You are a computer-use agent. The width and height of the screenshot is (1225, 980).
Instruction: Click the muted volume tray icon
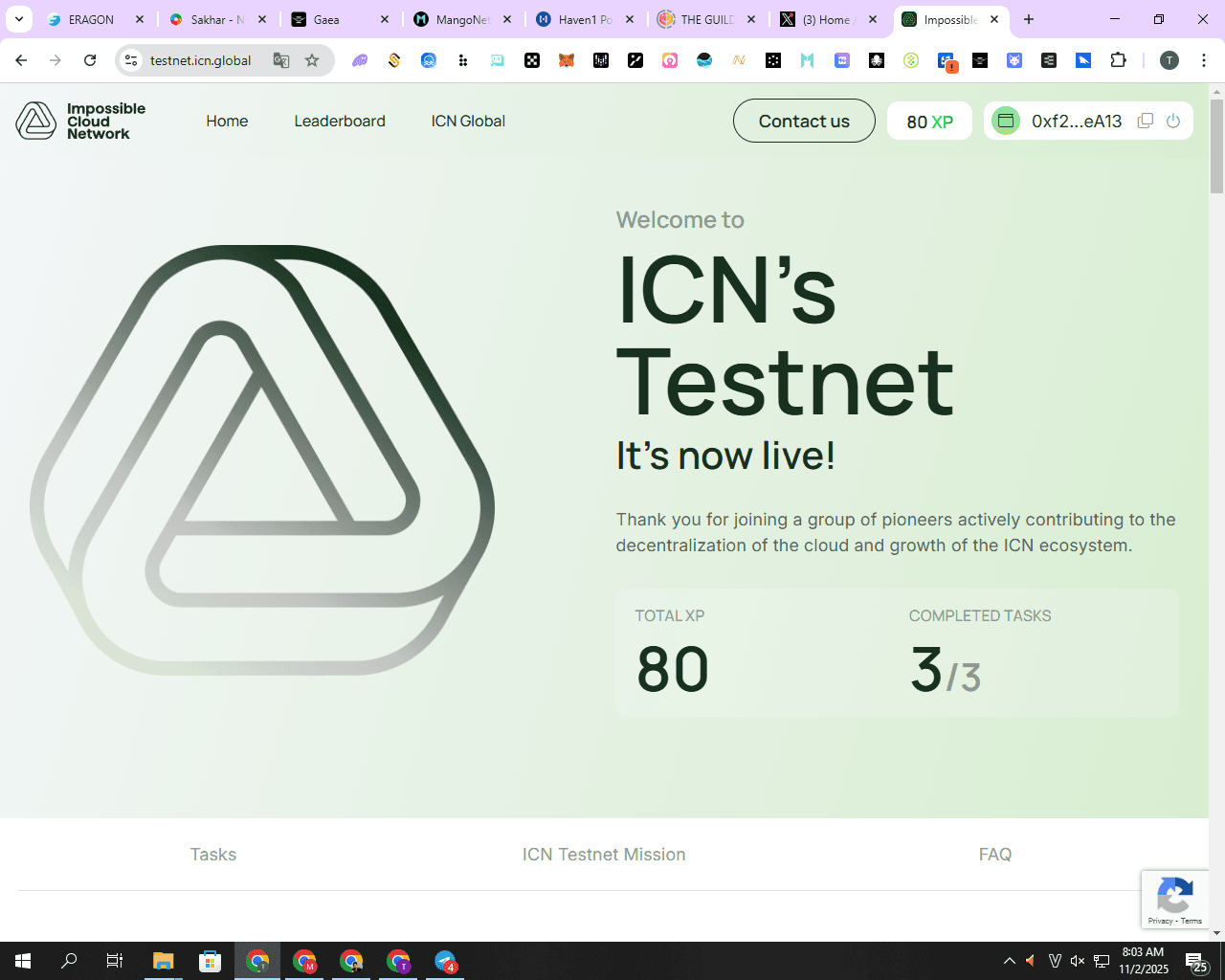pyautogui.click(x=1078, y=961)
